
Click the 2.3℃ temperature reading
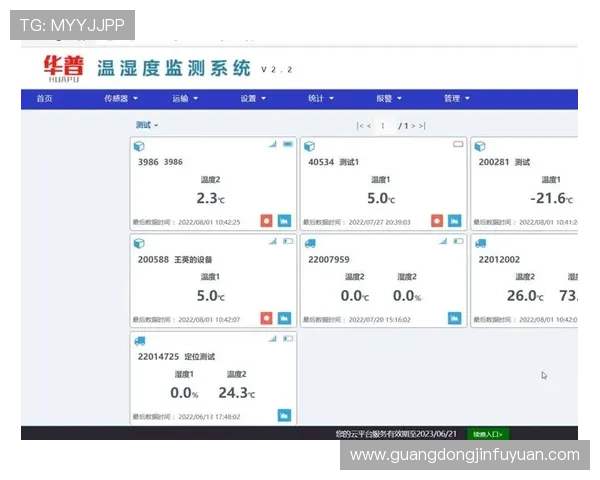point(210,198)
